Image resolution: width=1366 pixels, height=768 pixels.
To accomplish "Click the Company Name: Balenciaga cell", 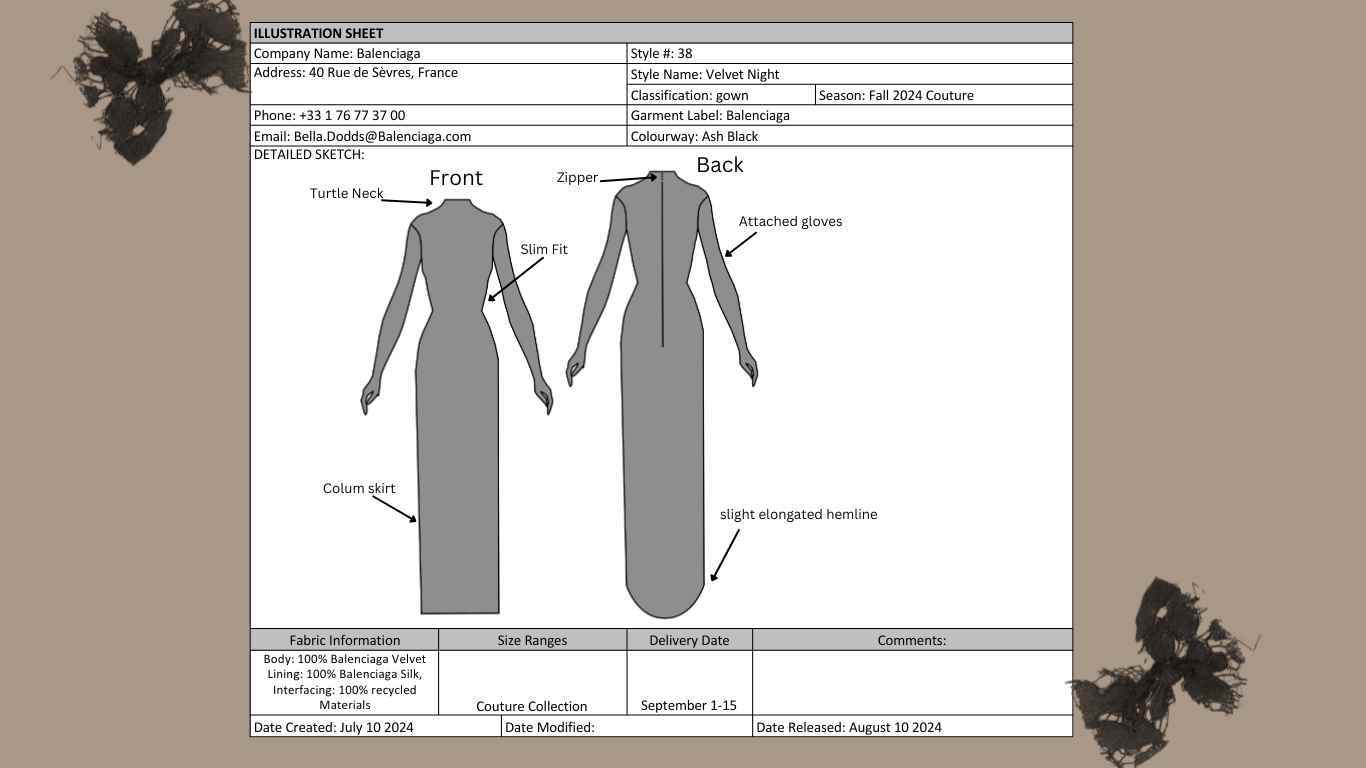I will [x=438, y=53].
